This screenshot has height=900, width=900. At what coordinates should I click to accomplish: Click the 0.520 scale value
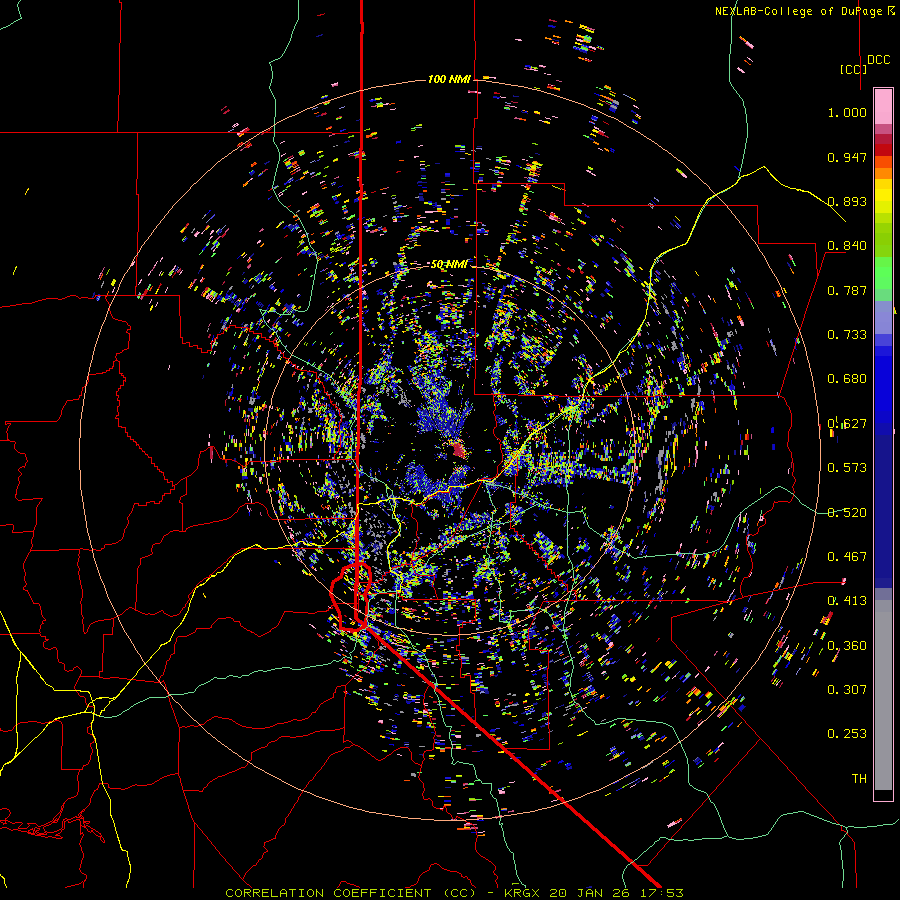(x=847, y=513)
